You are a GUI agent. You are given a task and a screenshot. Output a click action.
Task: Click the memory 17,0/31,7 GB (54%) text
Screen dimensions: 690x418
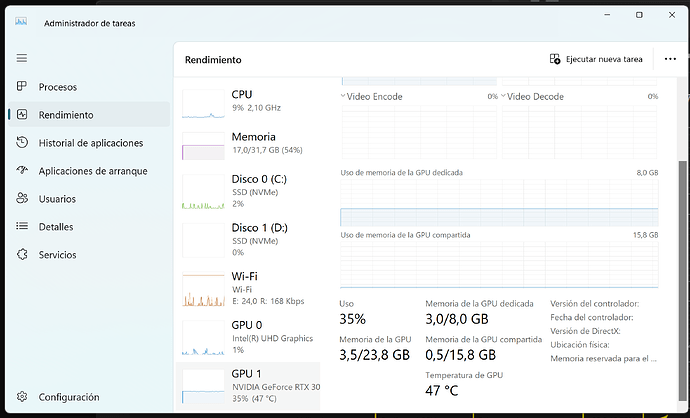click(x=268, y=150)
